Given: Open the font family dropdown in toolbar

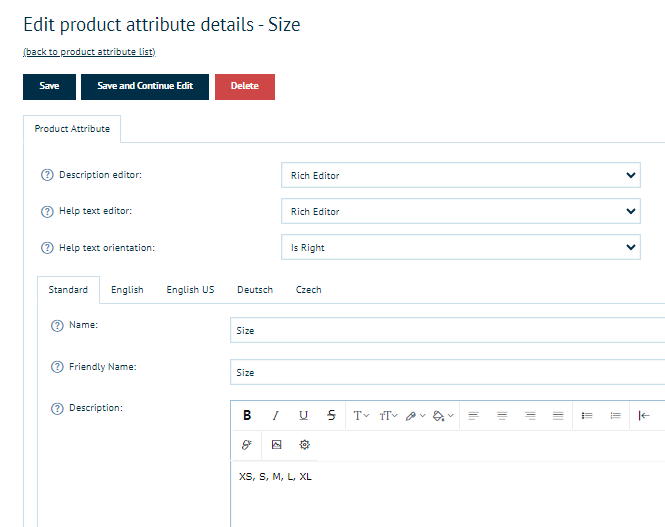Looking at the screenshot, I should pyautogui.click(x=361, y=416).
